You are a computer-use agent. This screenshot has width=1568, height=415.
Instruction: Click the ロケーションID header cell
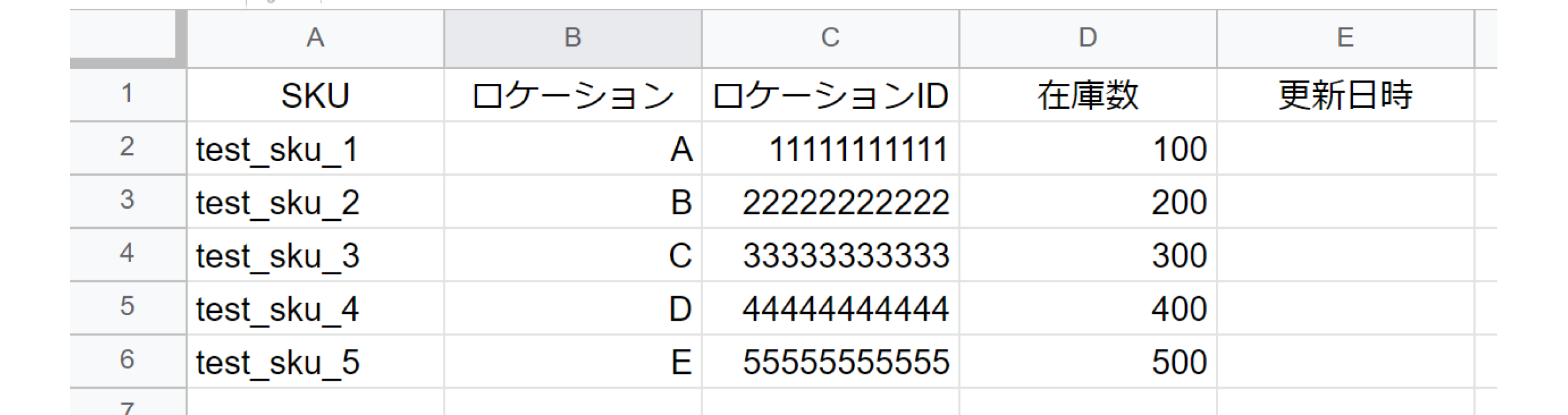coord(830,95)
